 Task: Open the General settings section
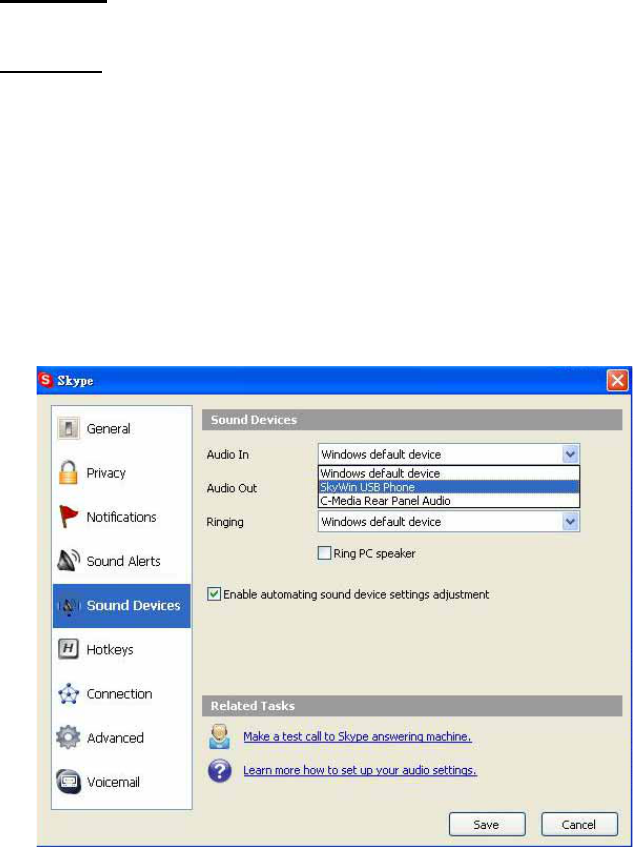click(x=122, y=428)
